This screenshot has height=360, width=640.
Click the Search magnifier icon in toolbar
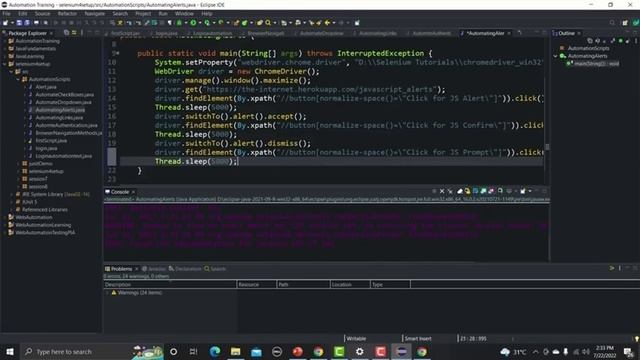tap(268, 23)
